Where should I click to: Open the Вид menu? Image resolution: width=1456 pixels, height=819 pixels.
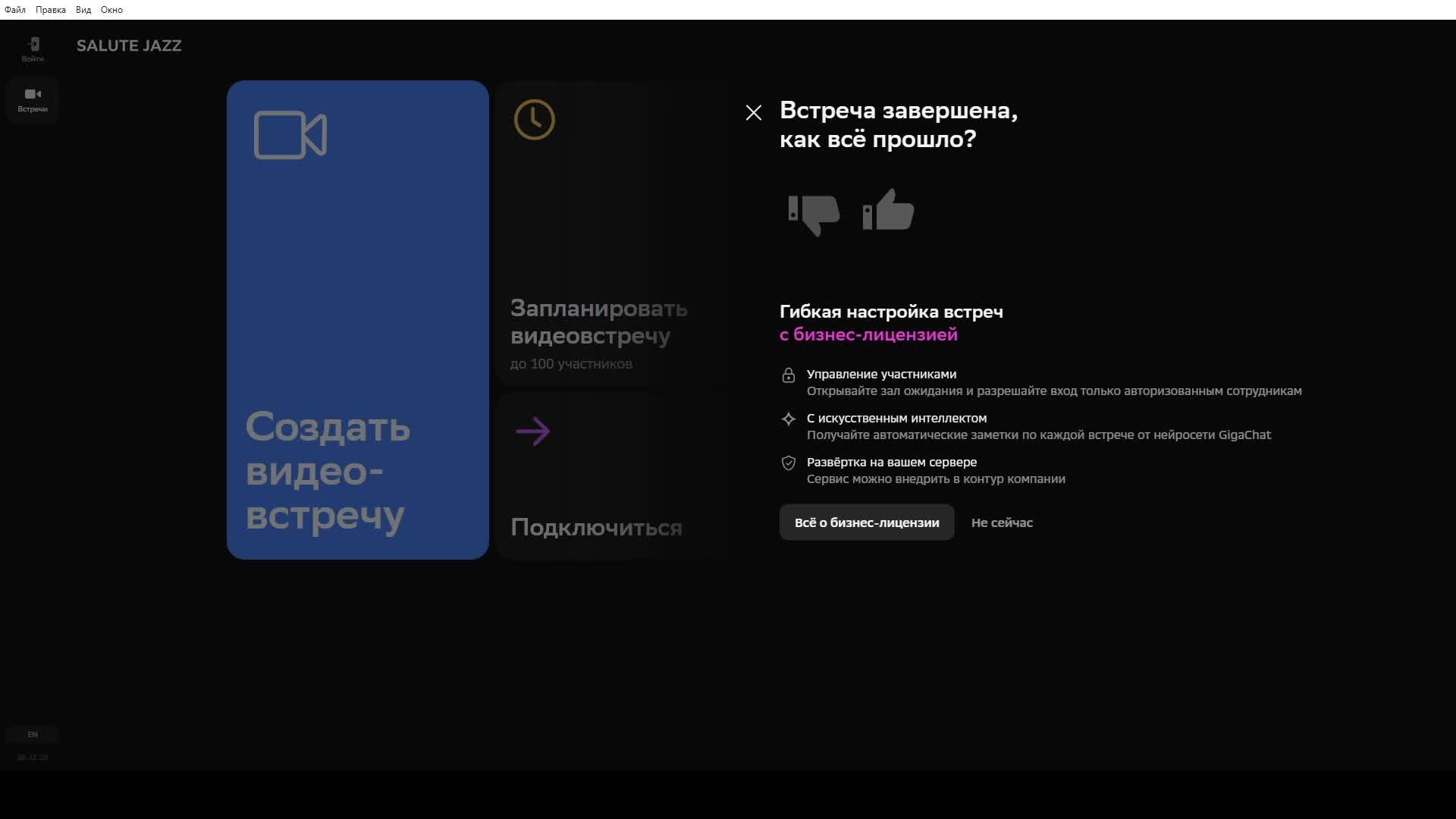pyautogui.click(x=83, y=10)
